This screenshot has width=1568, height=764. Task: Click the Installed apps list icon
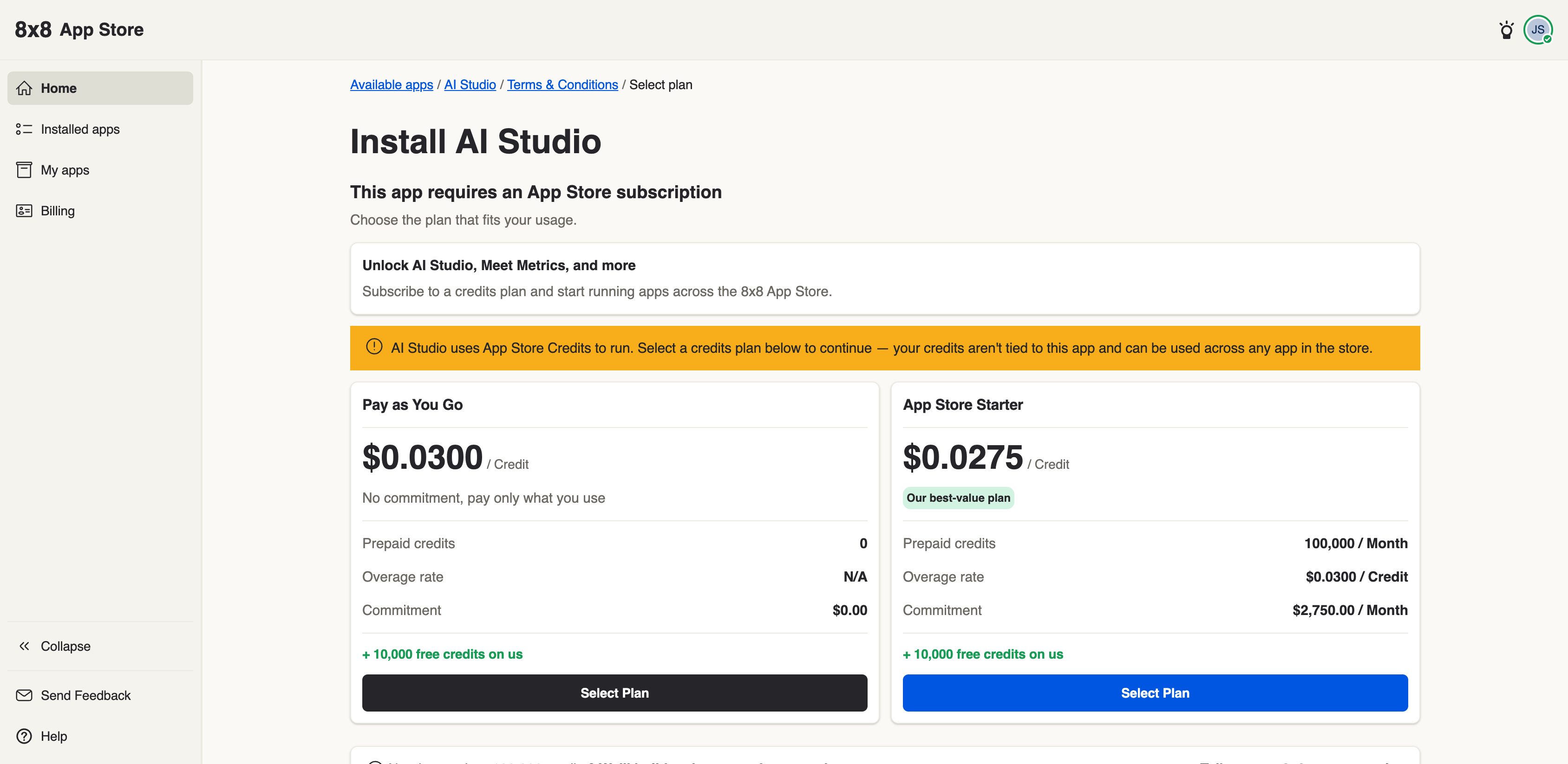point(24,129)
